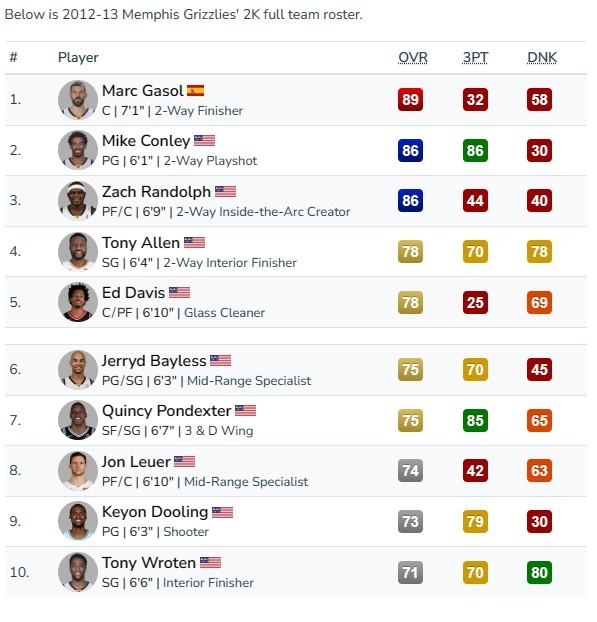The width and height of the screenshot is (597, 622).
Task: Sort roster by OVR column header
Action: click(x=413, y=58)
